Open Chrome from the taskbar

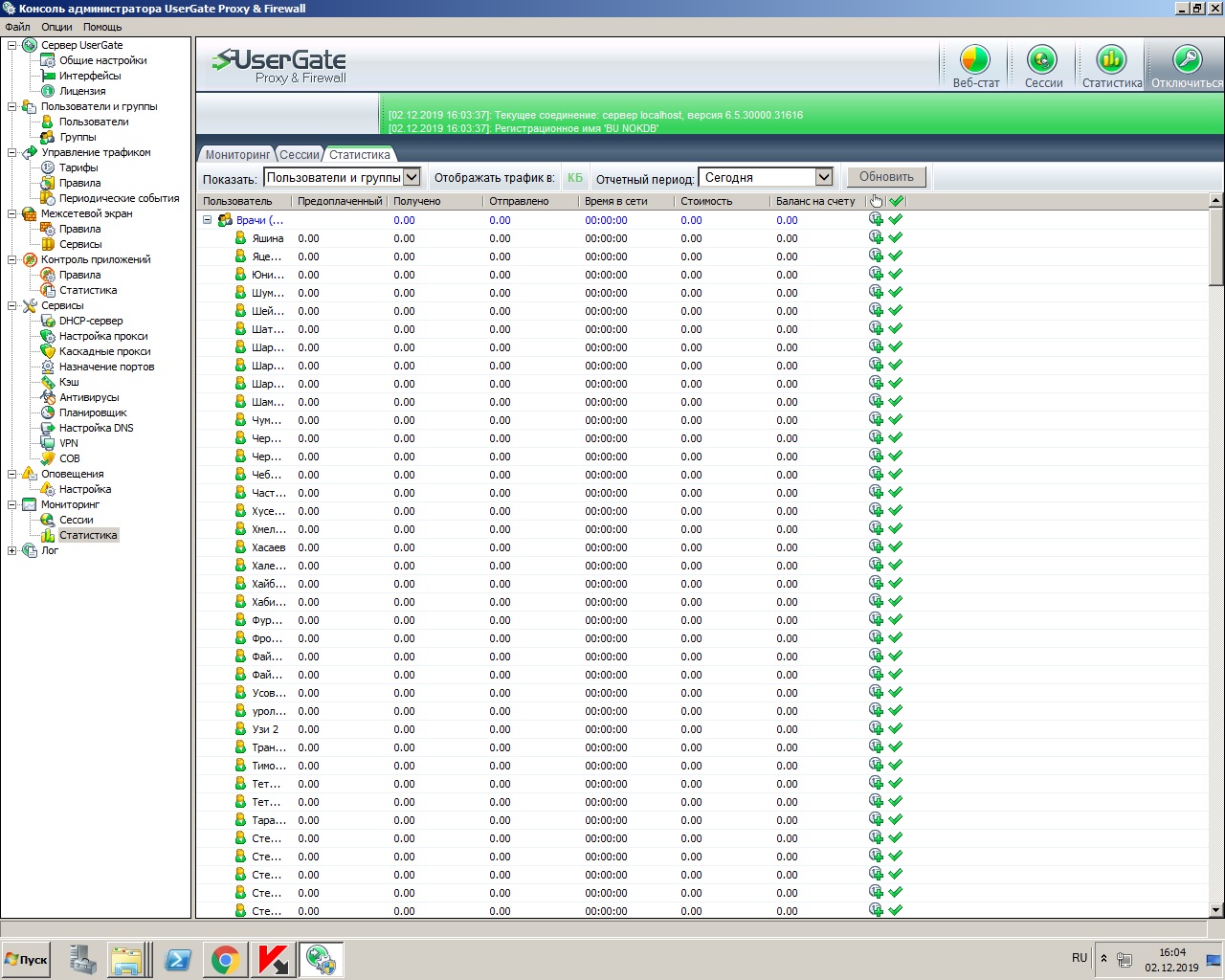(x=226, y=960)
